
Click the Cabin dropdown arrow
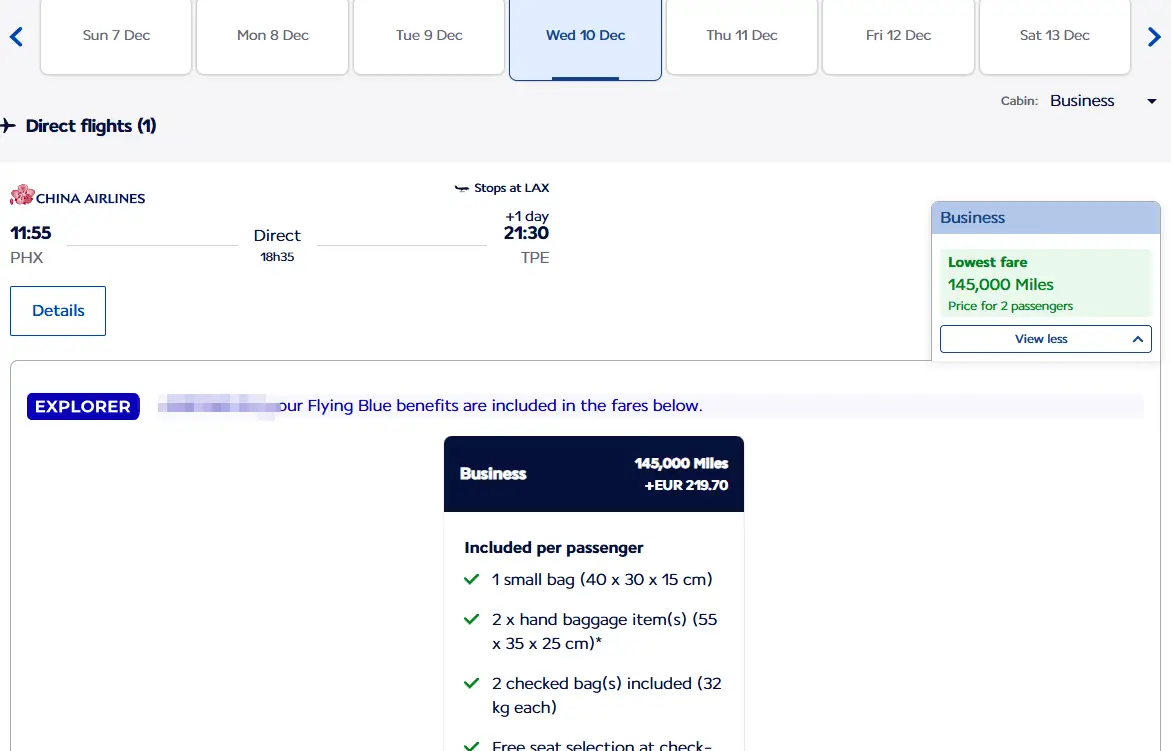pos(1152,102)
